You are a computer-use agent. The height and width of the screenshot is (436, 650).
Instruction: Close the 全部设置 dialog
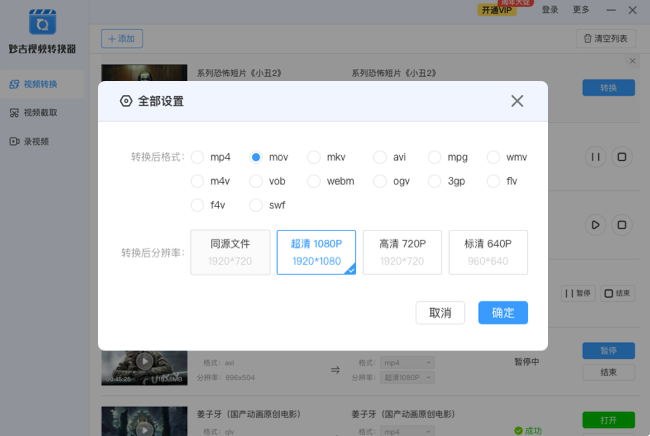pyautogui.click(x=517, y=101)
